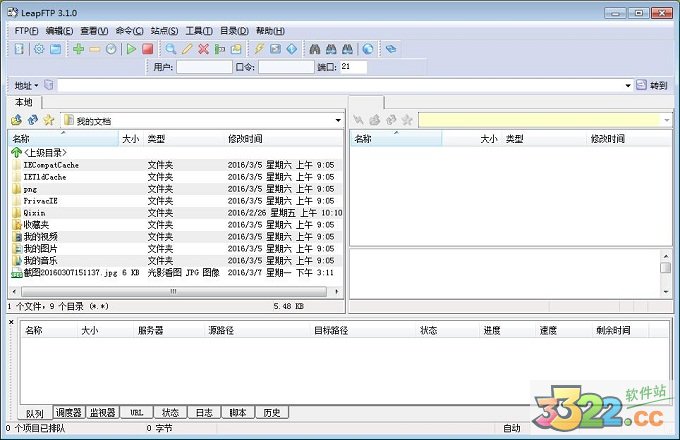Click the address bar site icon
The width and height of the screenshot is (680, 440).
[x=49, y=85]
